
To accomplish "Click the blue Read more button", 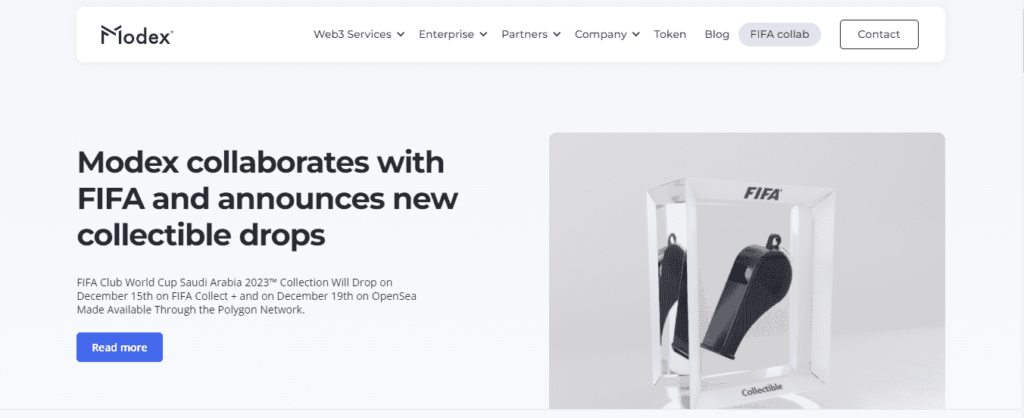I will tap(120, 347).
